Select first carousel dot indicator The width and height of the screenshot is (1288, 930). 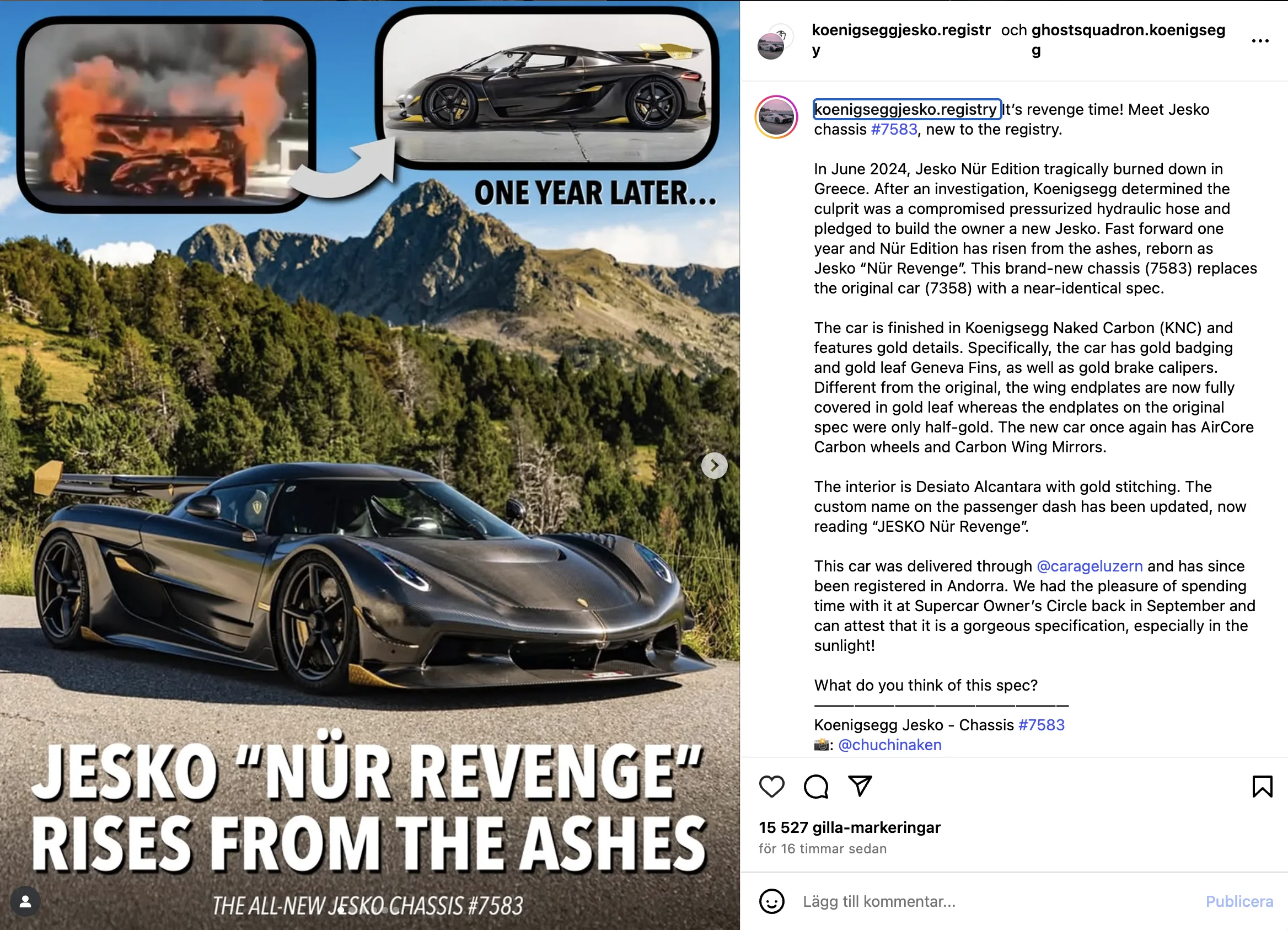pyautogui.click(x=341, y=910)
